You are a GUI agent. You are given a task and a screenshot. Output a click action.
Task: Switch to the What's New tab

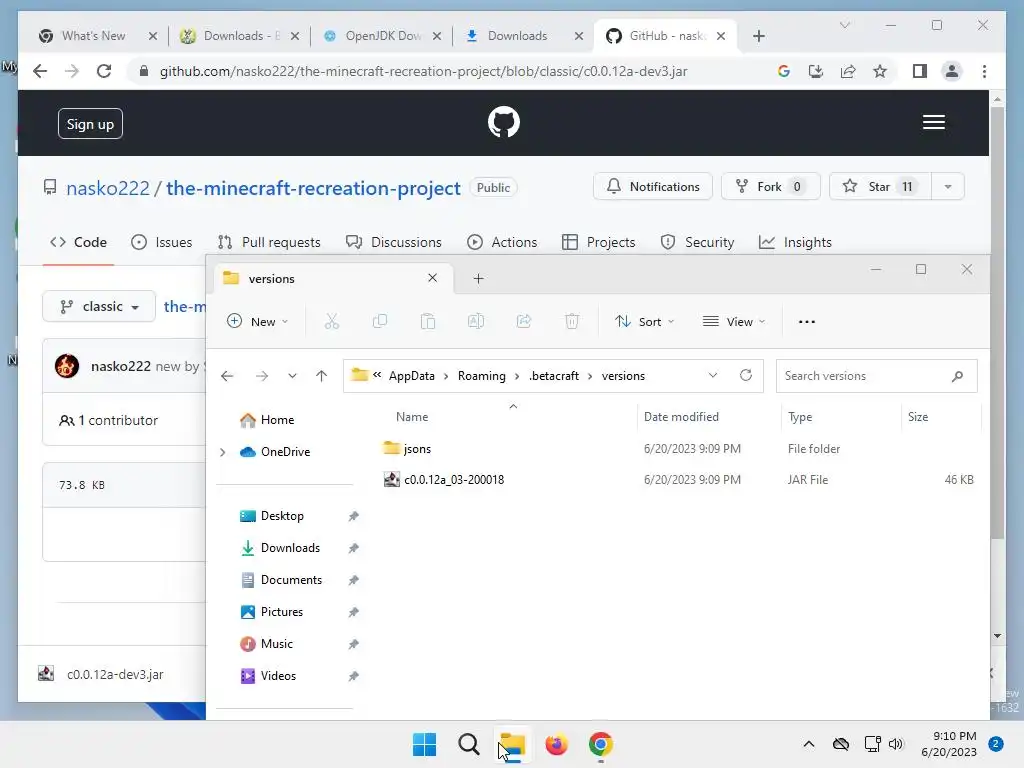click(93, 36)
